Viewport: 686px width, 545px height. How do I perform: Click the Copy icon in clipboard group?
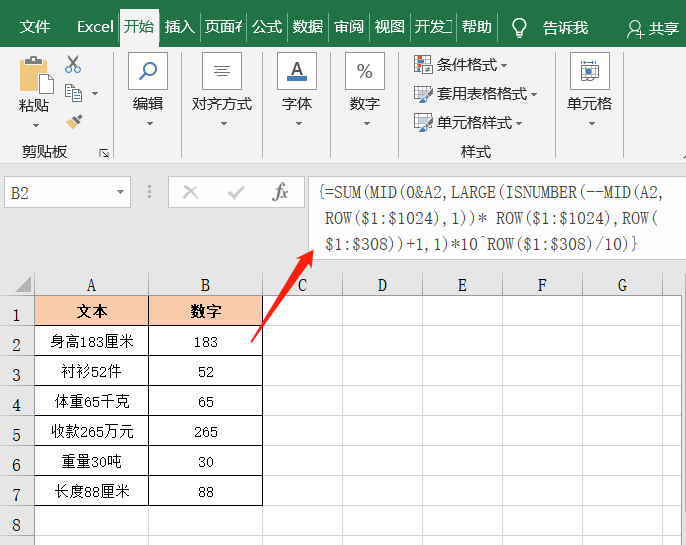[x=73, y=93]
